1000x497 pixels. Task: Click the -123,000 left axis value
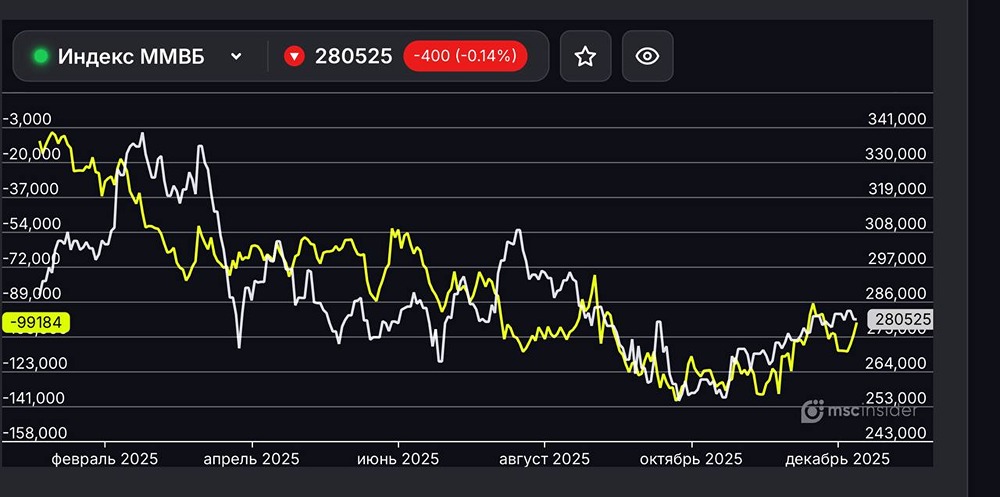click(34, 363)
